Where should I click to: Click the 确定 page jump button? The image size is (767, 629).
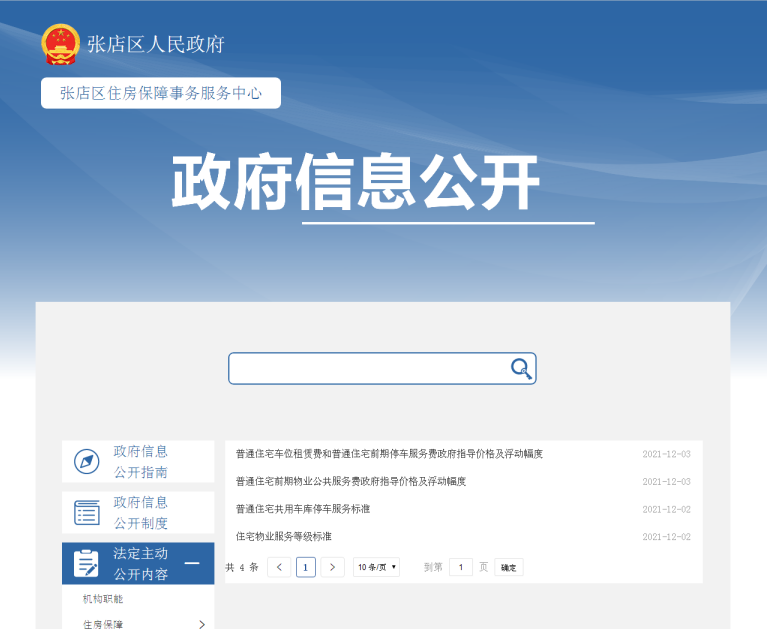508,567
